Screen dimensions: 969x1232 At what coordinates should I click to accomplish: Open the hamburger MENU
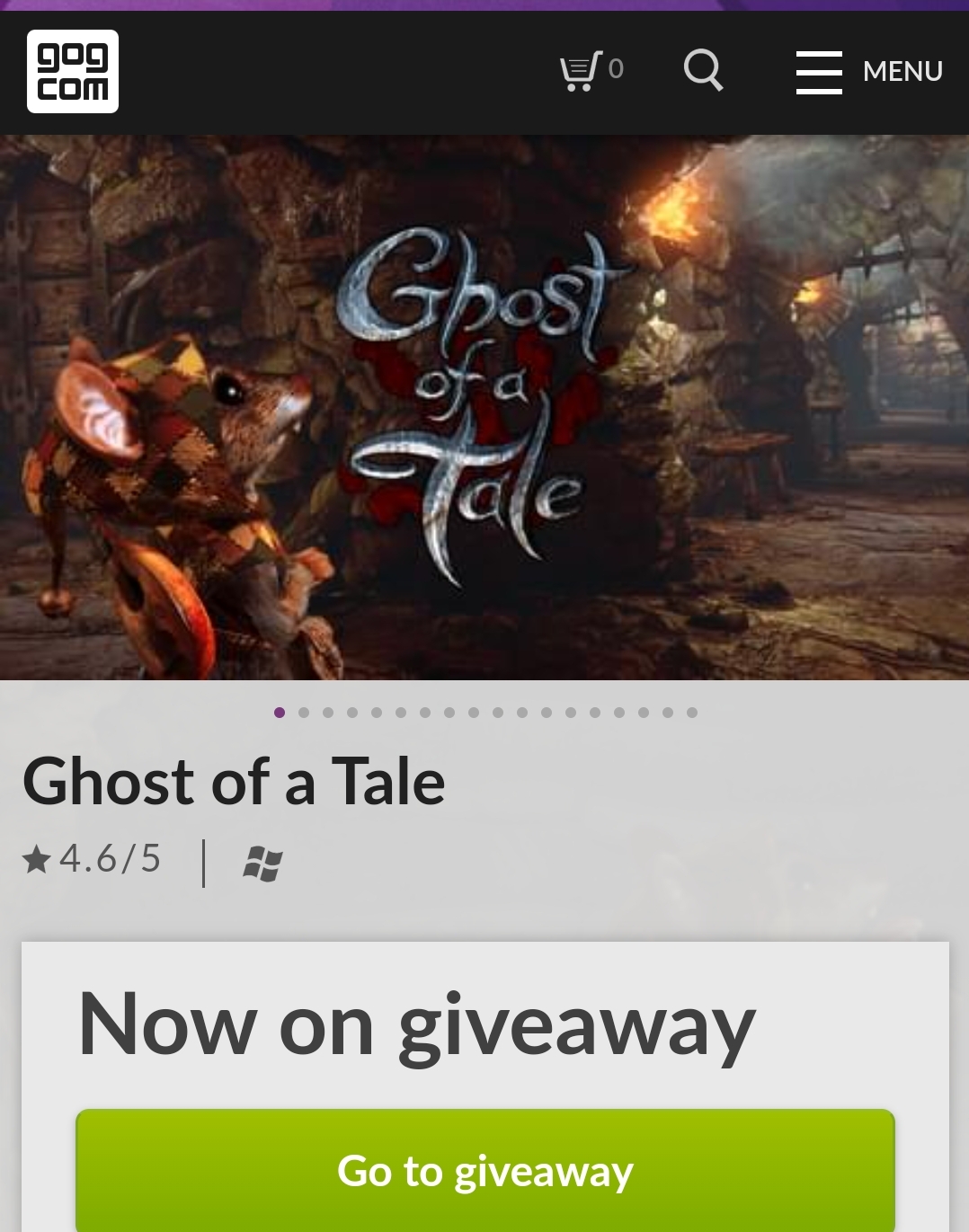[869, 71]
